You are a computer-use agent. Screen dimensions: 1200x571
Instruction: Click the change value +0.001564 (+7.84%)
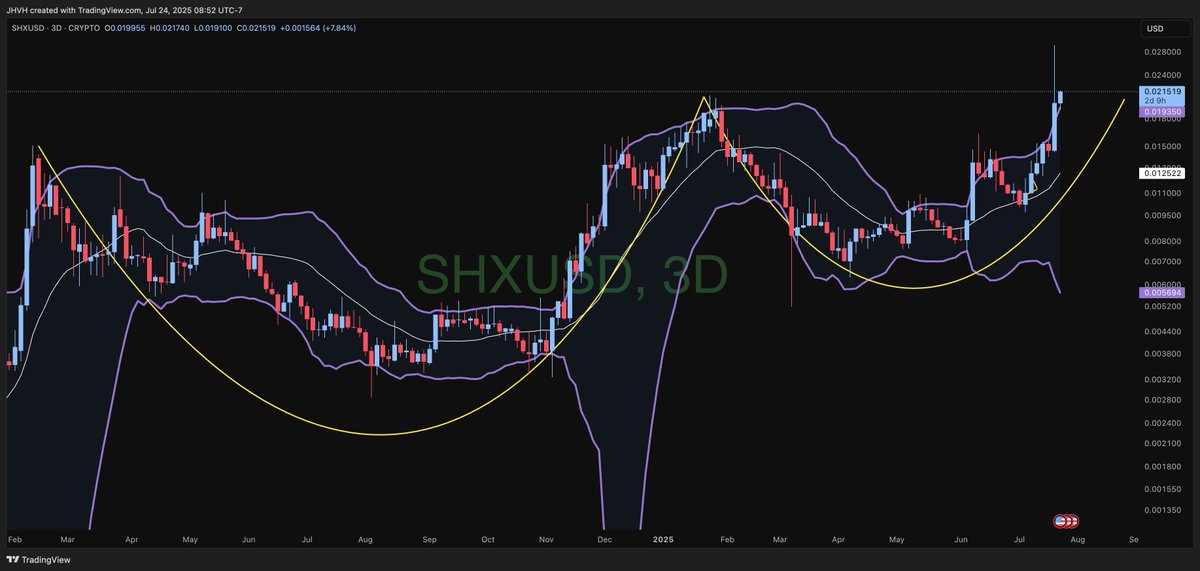coord(320,28)
